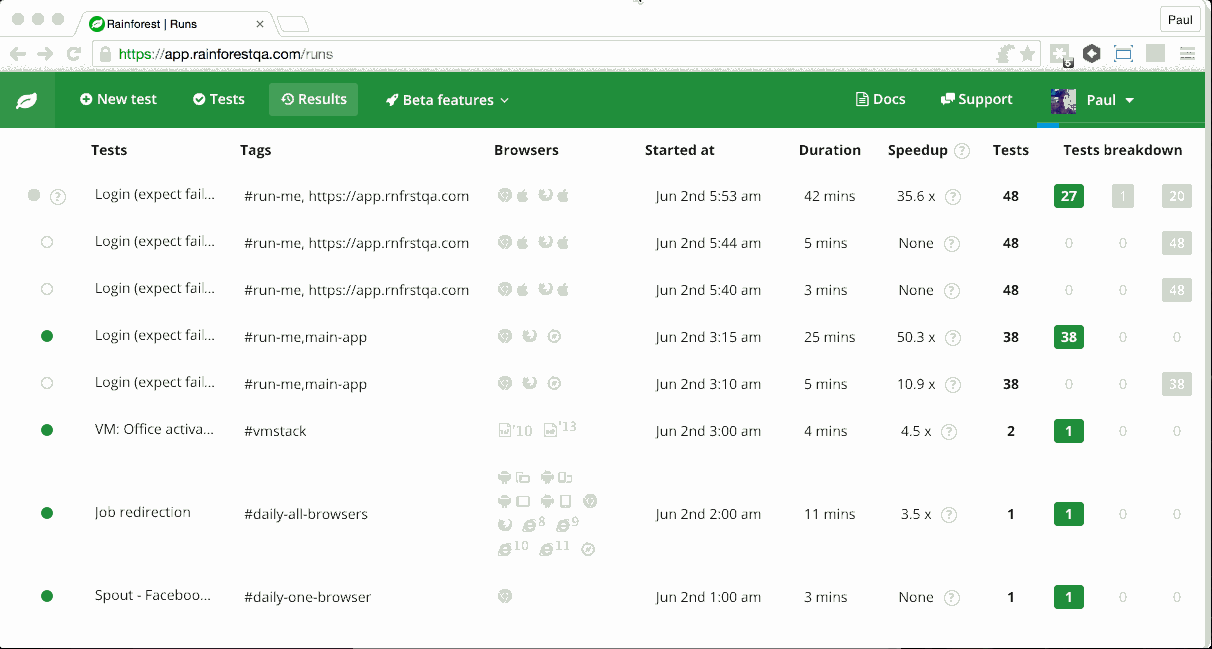
Task: Select the Results navbar item
Action: tap(313, 99)
